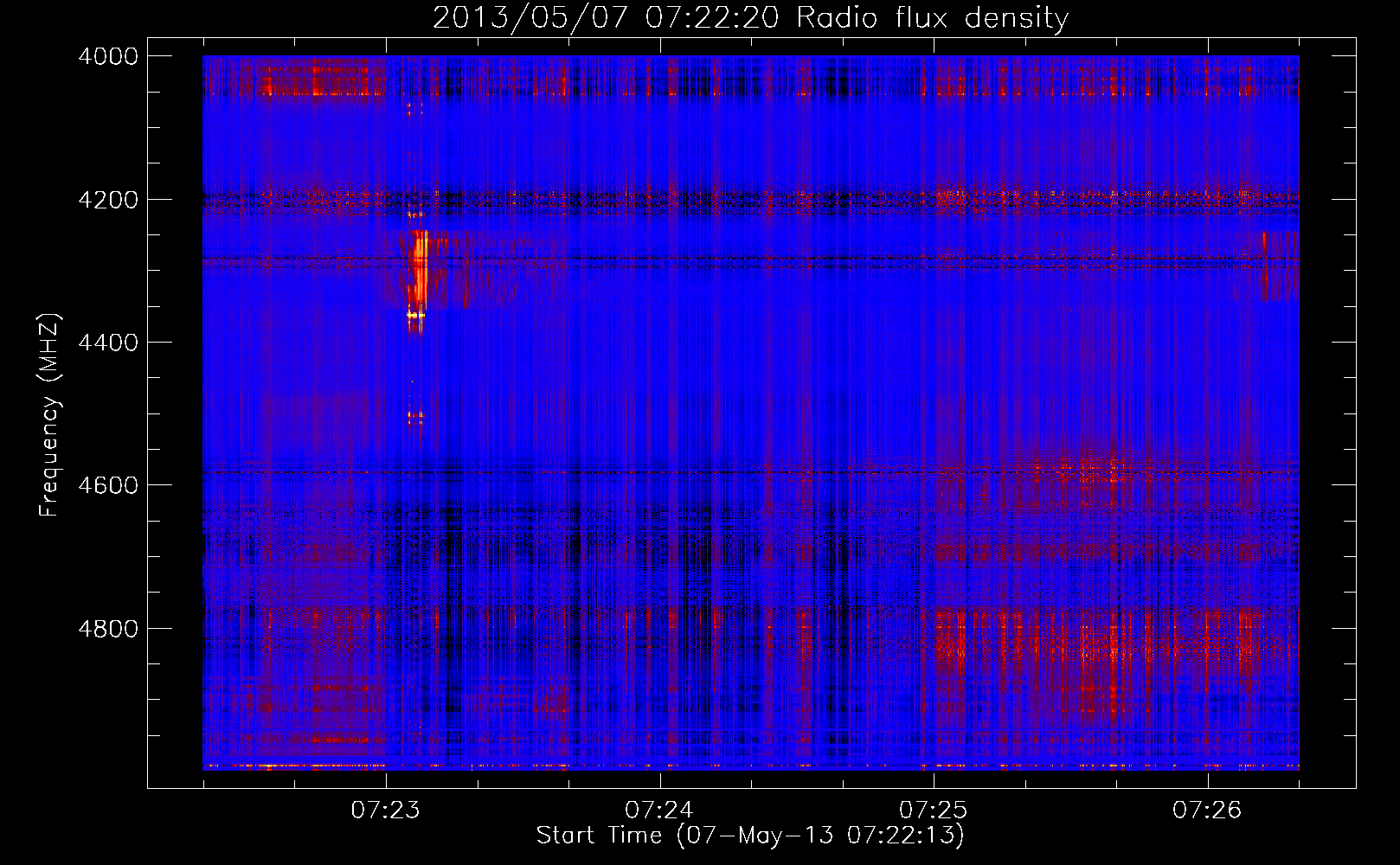Click the 'Frequency (MHZ)' axis label
1400x865 pixels.
(50, 415)
